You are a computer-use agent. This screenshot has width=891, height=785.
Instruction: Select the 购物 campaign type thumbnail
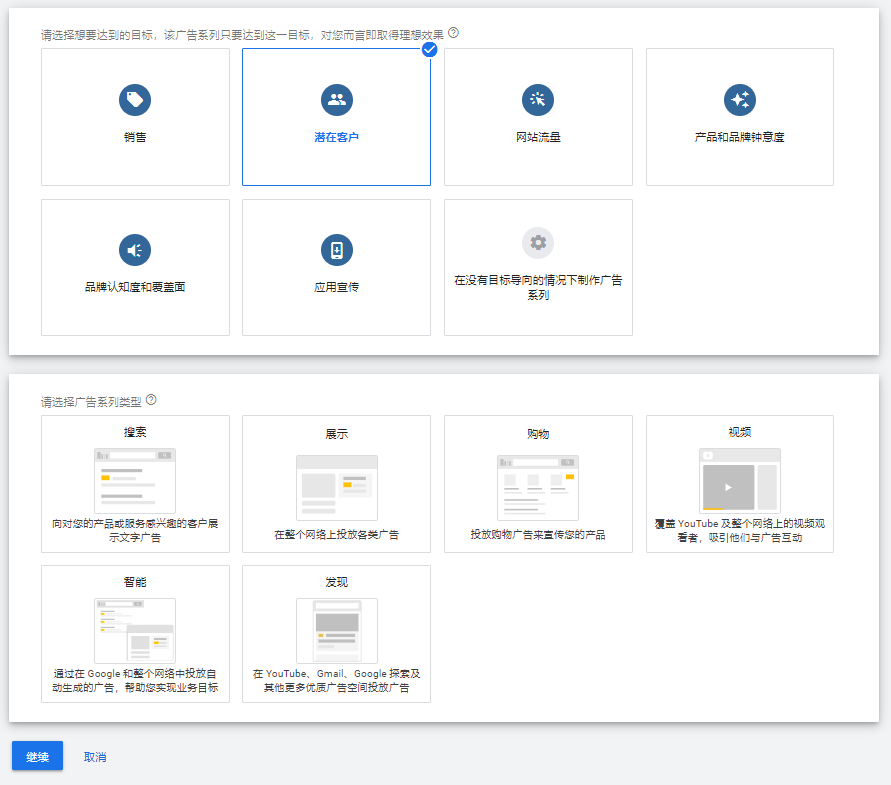(x=538, y=488)
